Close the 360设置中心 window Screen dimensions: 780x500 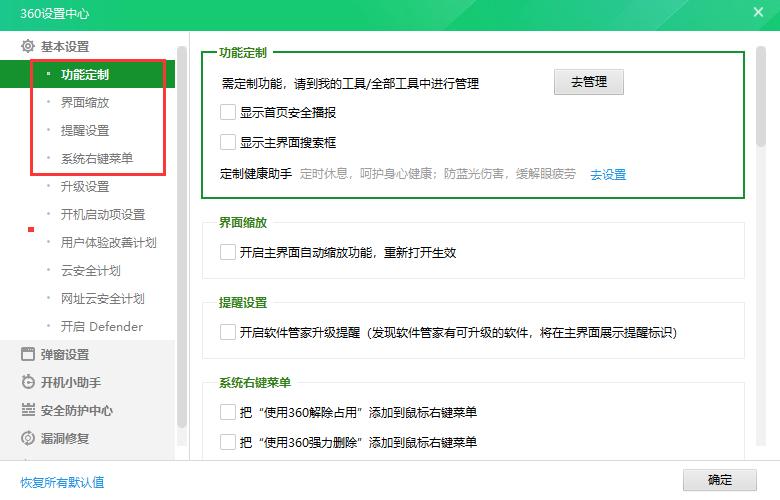point(758,12)
